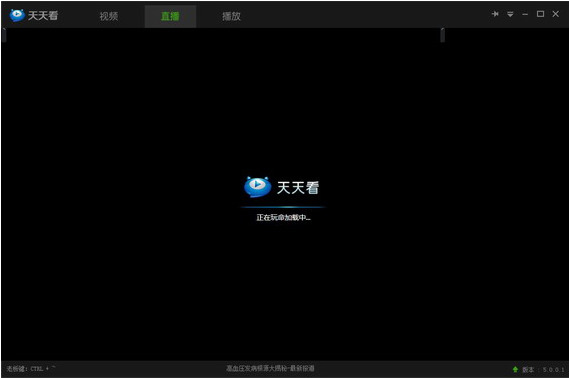
Task: Click the 5.0.0.1 version number
Action: (x=553, y=370)
